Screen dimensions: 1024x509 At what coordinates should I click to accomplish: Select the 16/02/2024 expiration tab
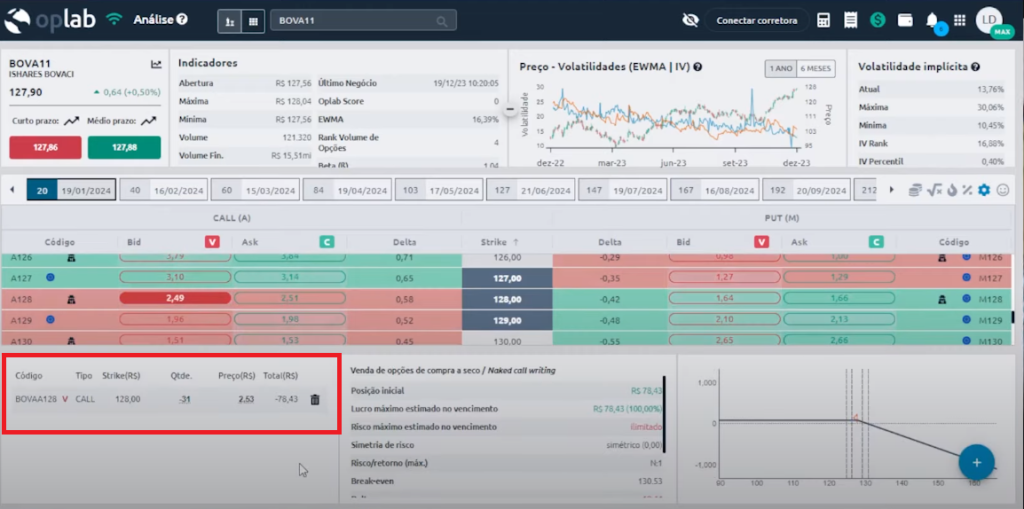pyautogui.click(x=165, y=190)
